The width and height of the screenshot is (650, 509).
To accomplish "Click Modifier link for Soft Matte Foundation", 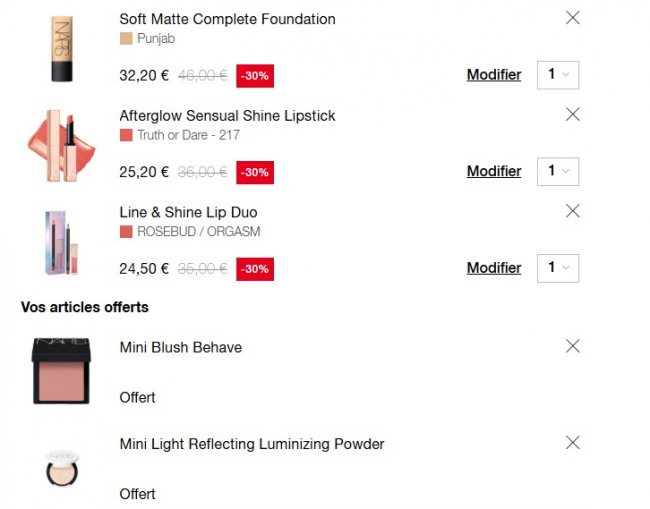I will pos(494,75).
